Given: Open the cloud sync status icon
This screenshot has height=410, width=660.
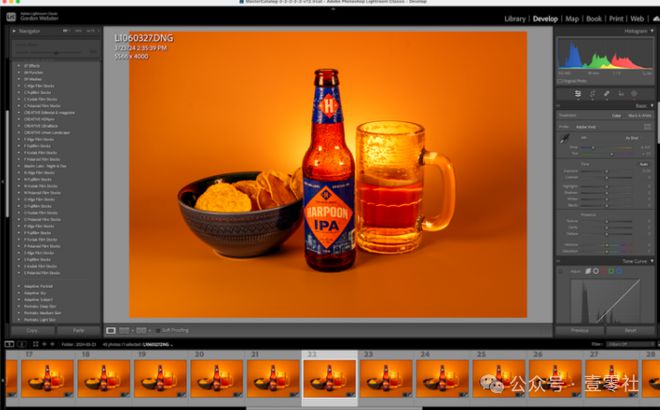Looking at the screenshot, I should [656, 19].
